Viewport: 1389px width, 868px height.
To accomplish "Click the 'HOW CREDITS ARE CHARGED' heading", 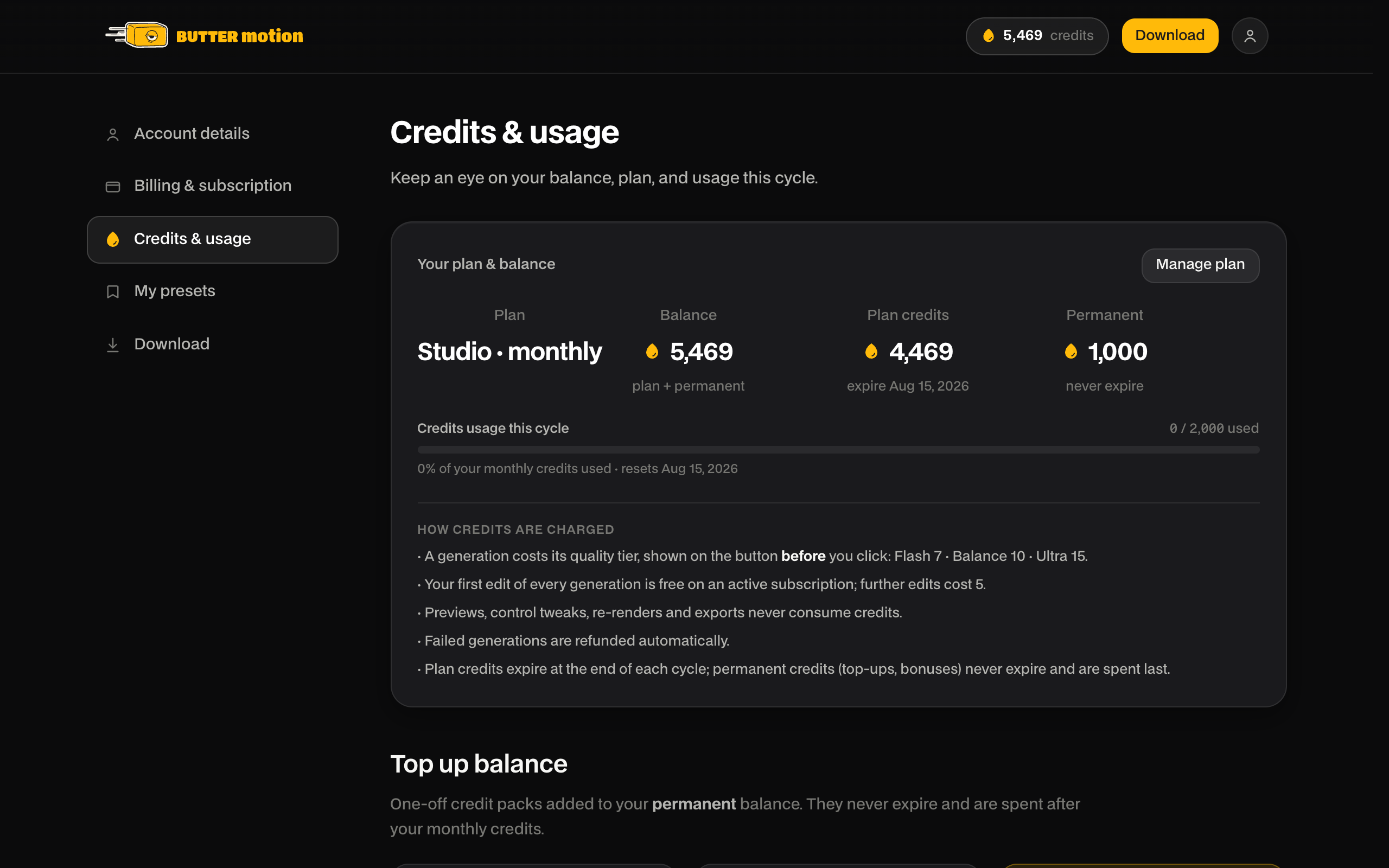I will coord(515,529).
